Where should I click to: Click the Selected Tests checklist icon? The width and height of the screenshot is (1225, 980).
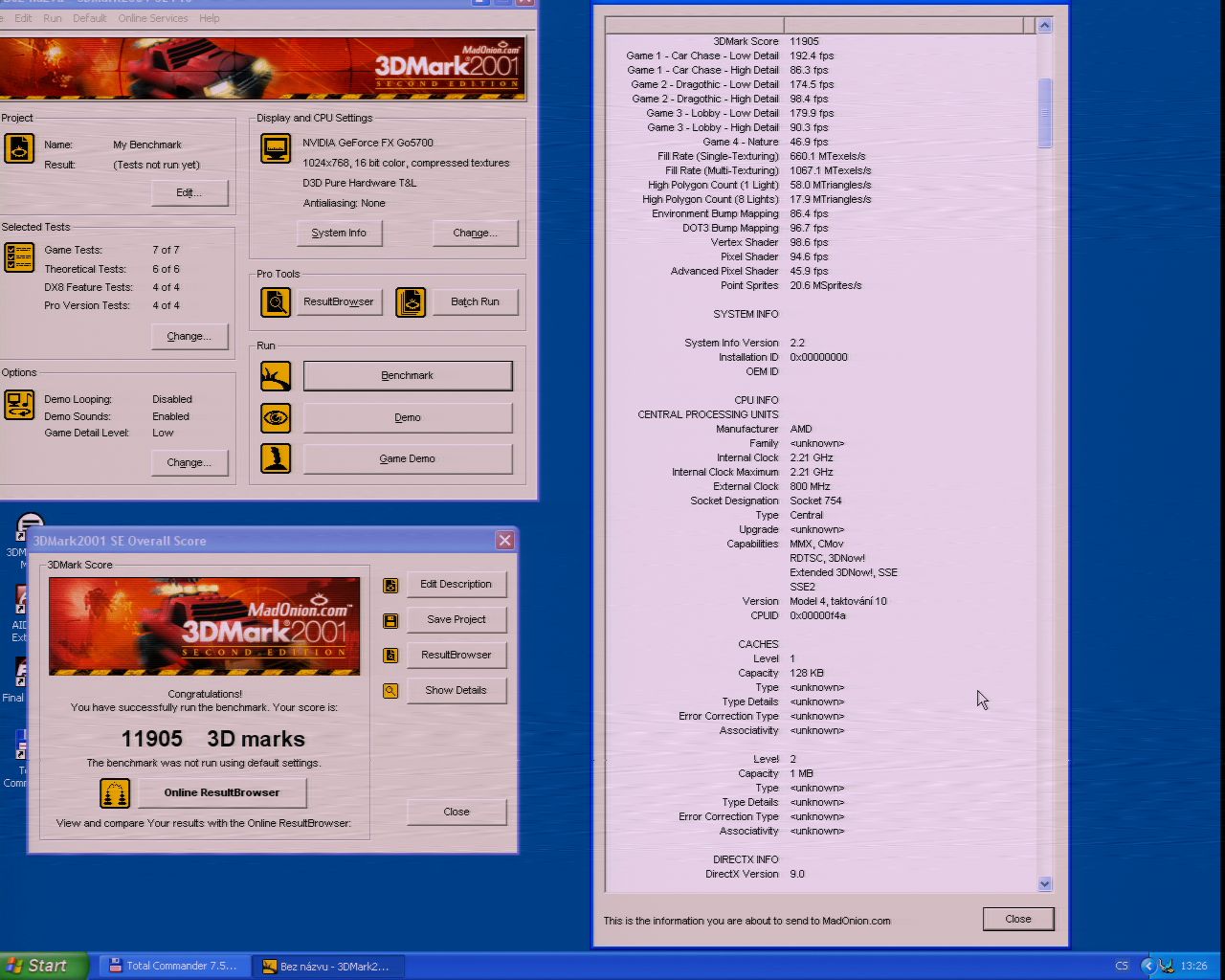click(x=19, y=257)
